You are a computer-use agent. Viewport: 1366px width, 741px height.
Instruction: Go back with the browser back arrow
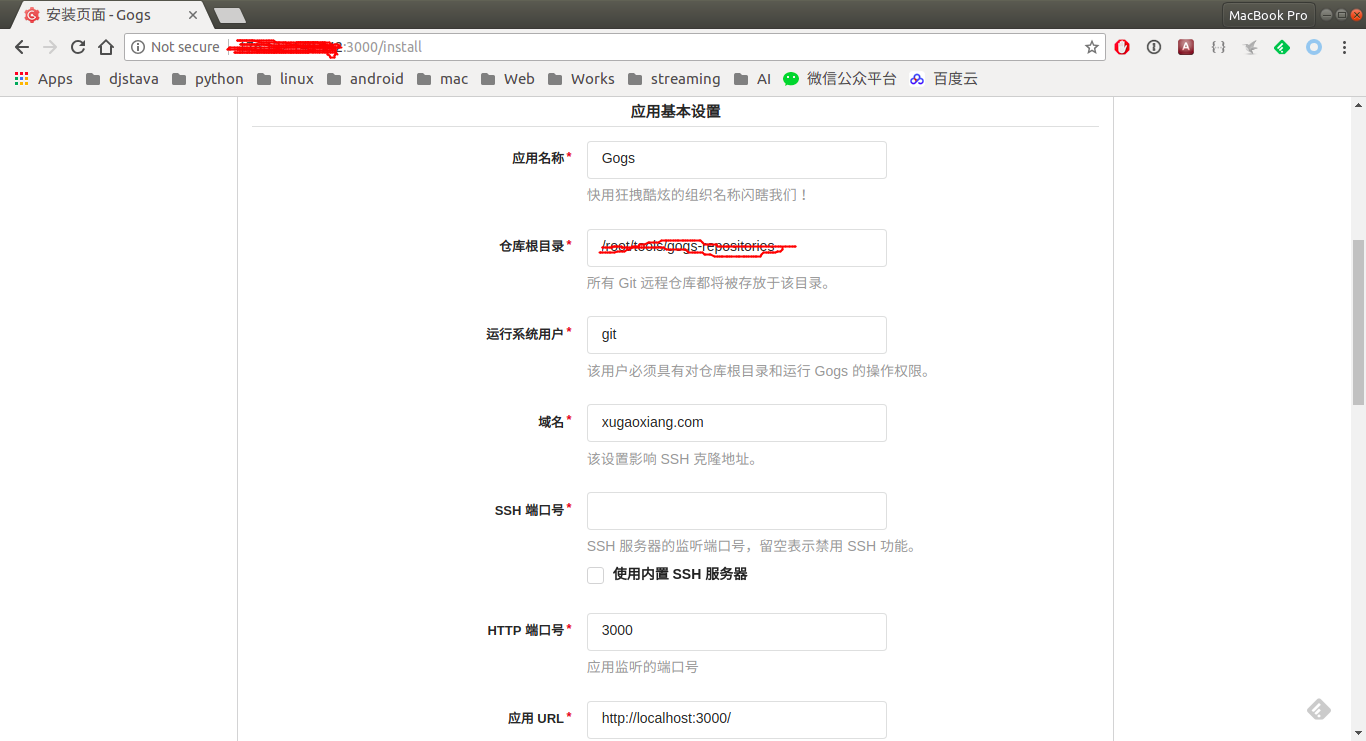pos(22,47)
